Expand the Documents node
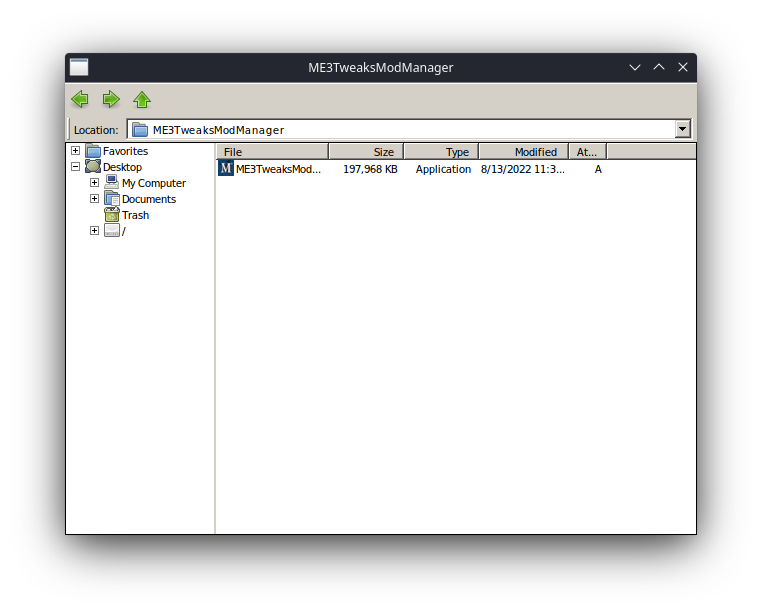The image size is (762, 612). coord(94,199)
